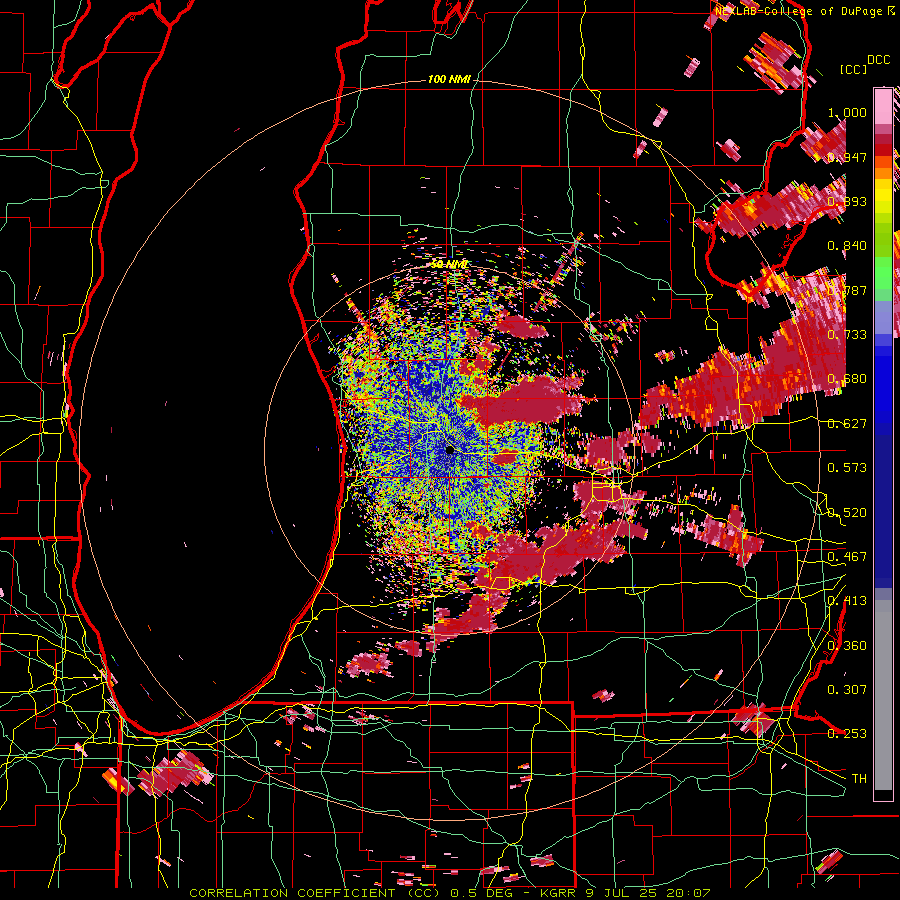Viewport: 900px width, 900px height.
Task: Click the 0.947 legend value
Action: point(847,157)
